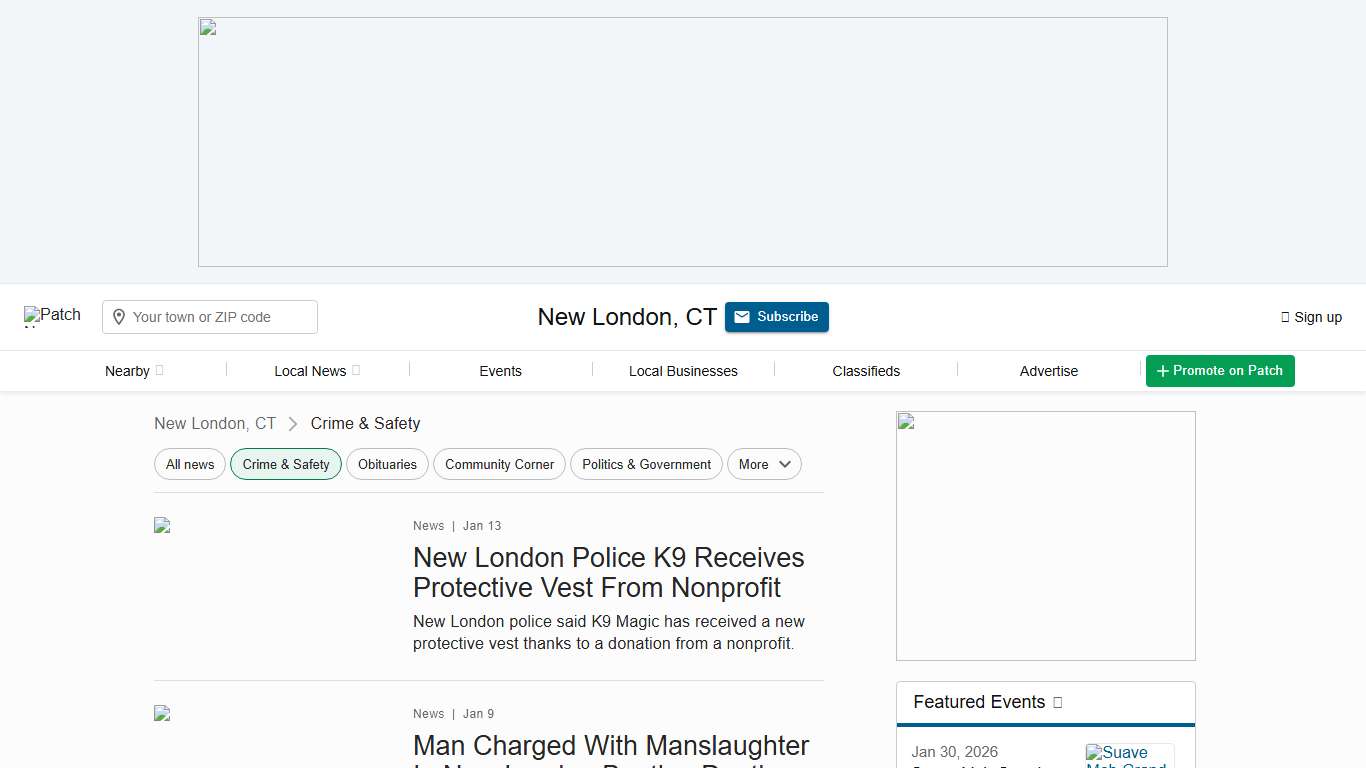Viewport: 1366px width, 768px height.
Task: Click the breadcrumb chevron after New London, CT
Action: click(x=293, y=424)
